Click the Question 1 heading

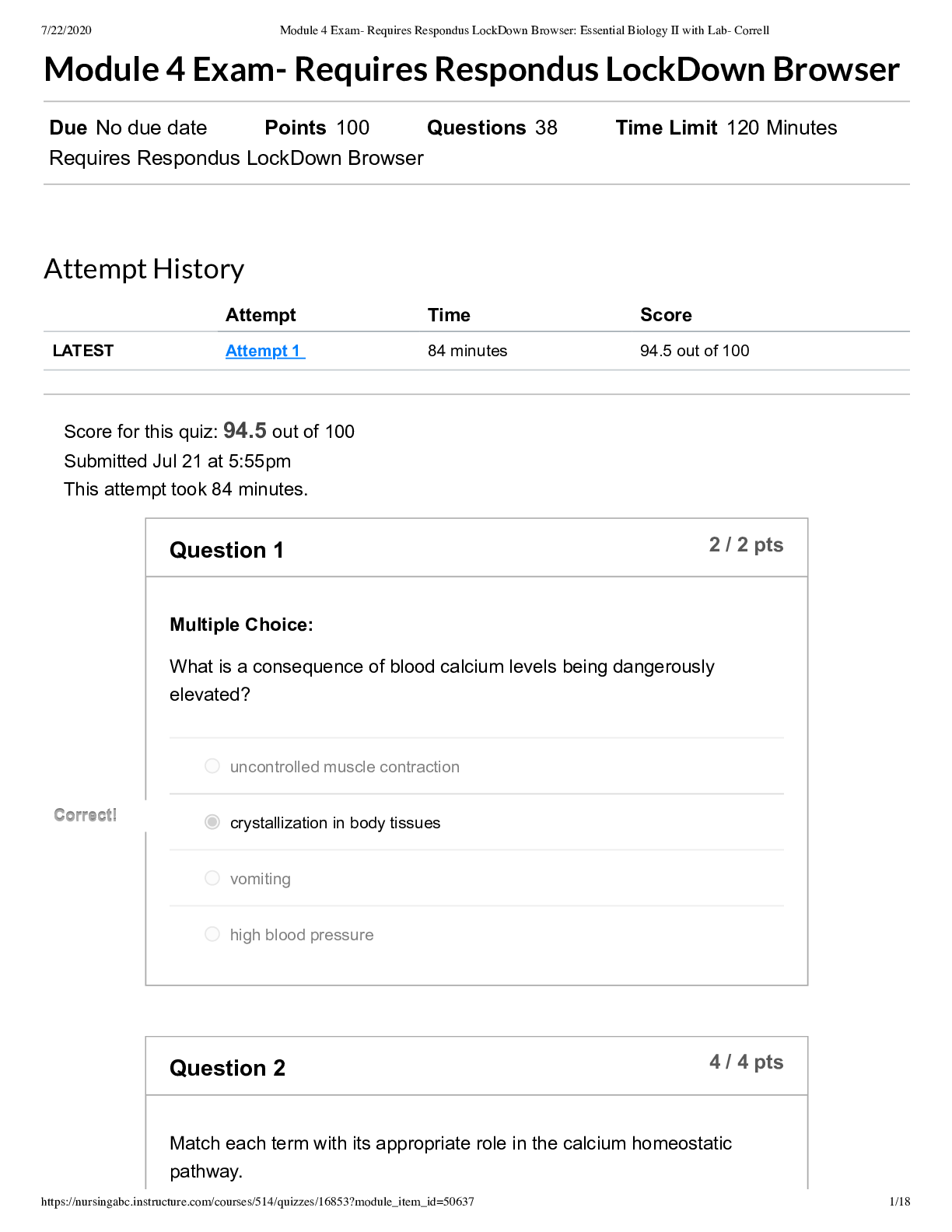(226, 551)
